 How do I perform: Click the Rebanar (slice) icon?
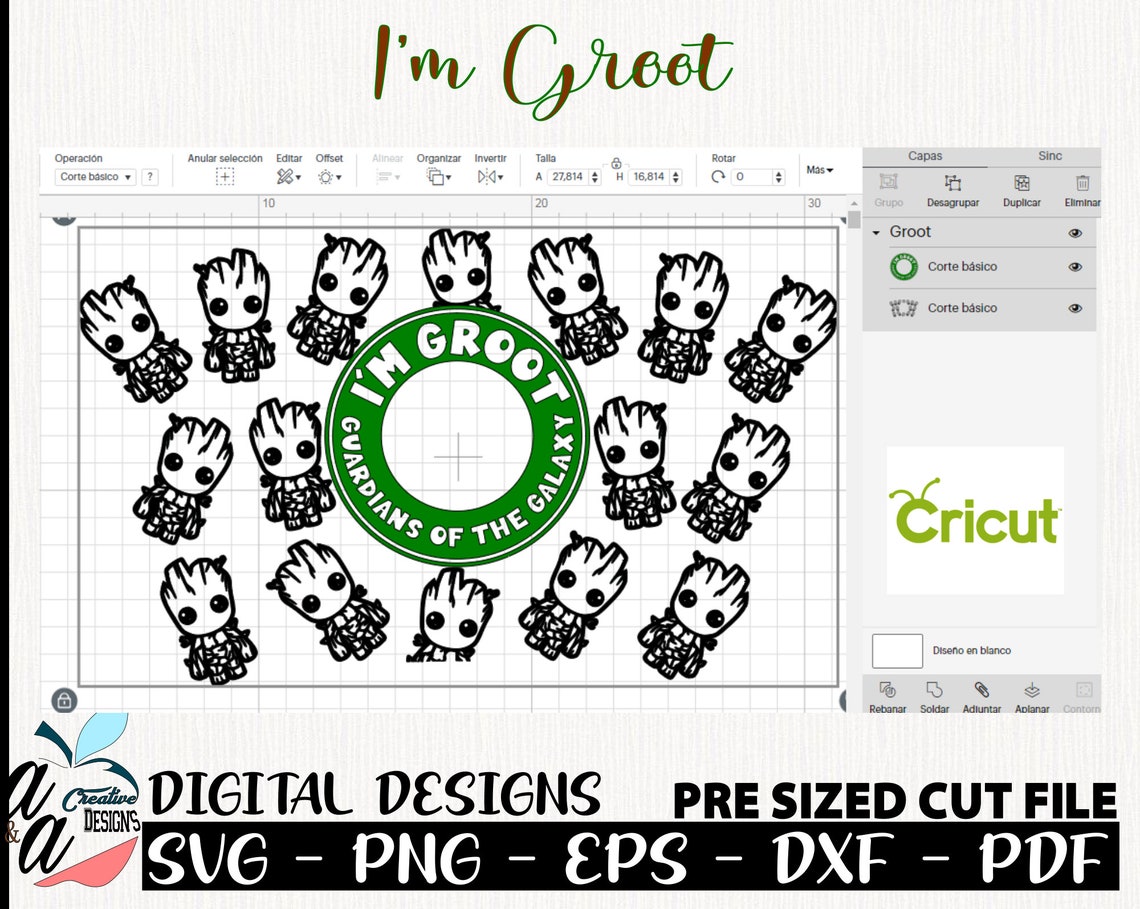coord(888,692)
